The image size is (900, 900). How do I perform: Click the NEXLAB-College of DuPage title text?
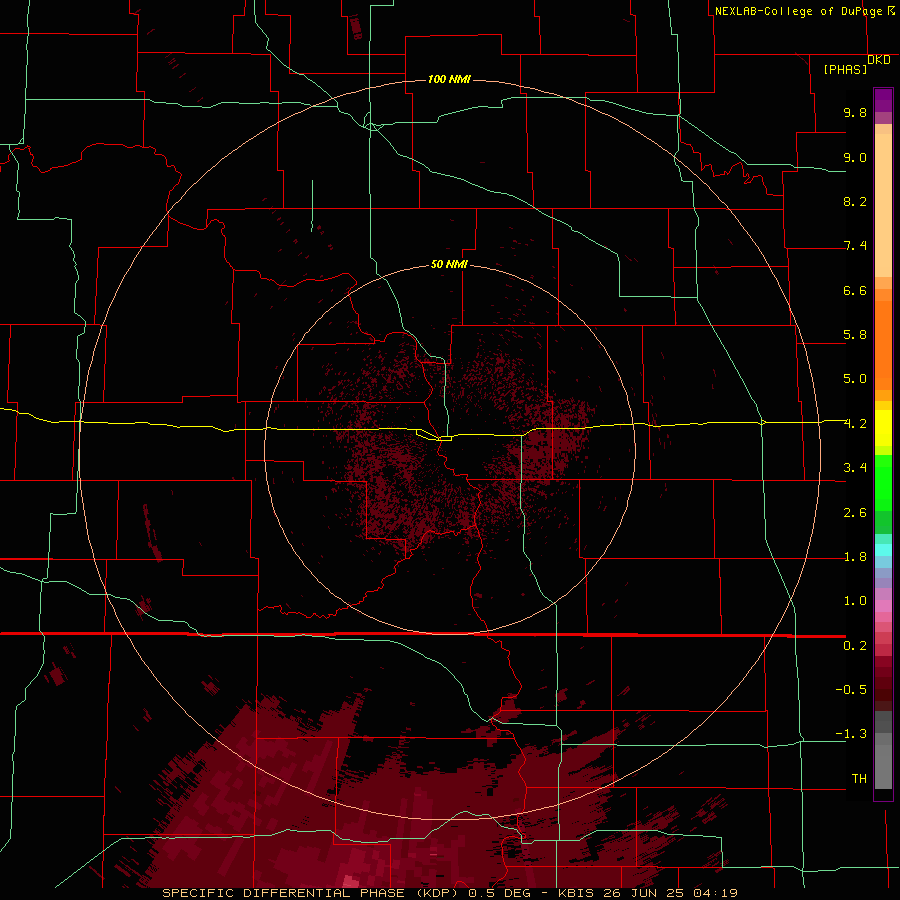[798, 11]
